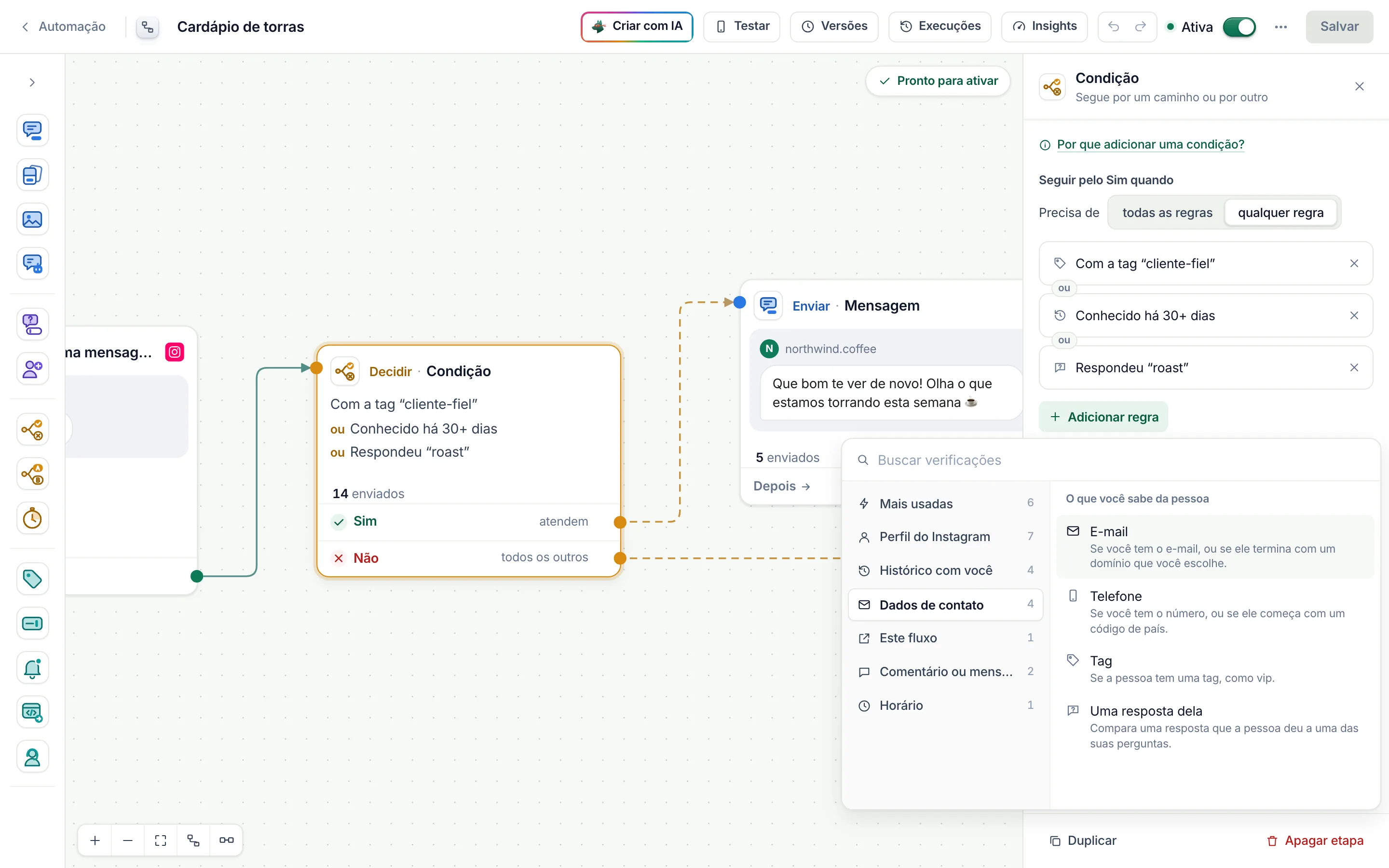Go back to Automação
The width and height of the screenshot is (1389, 868).
(64, 27)
